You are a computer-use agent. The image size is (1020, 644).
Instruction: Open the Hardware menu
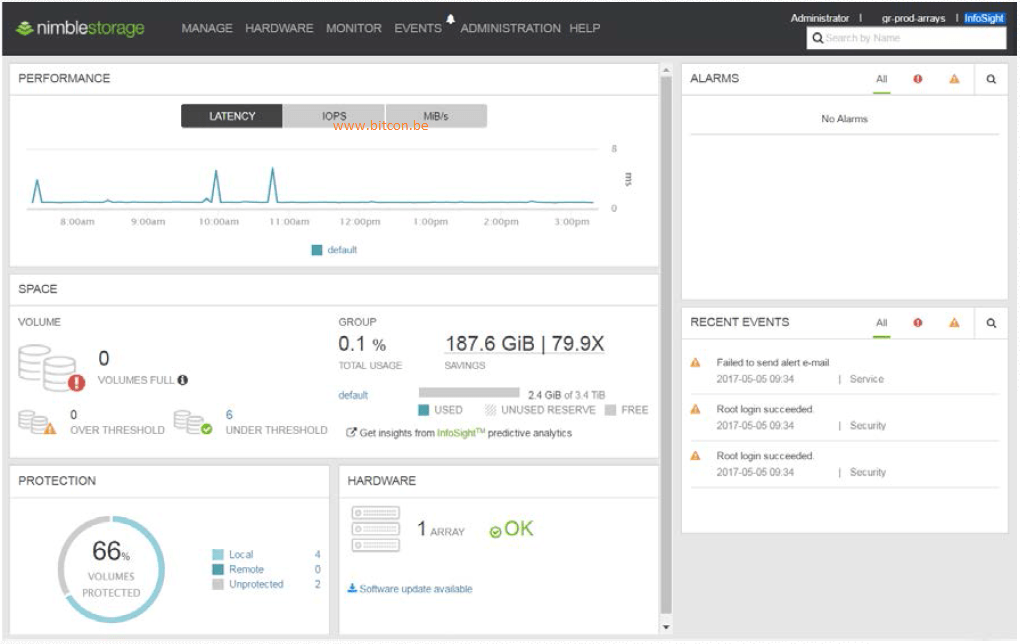(279, 28)
